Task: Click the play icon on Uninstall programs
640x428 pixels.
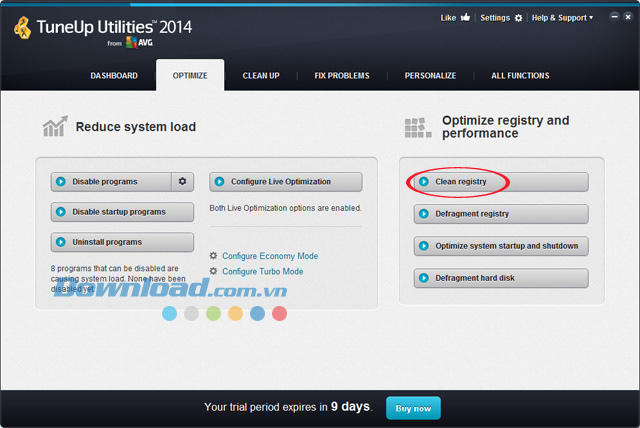Action: [61, 242]
